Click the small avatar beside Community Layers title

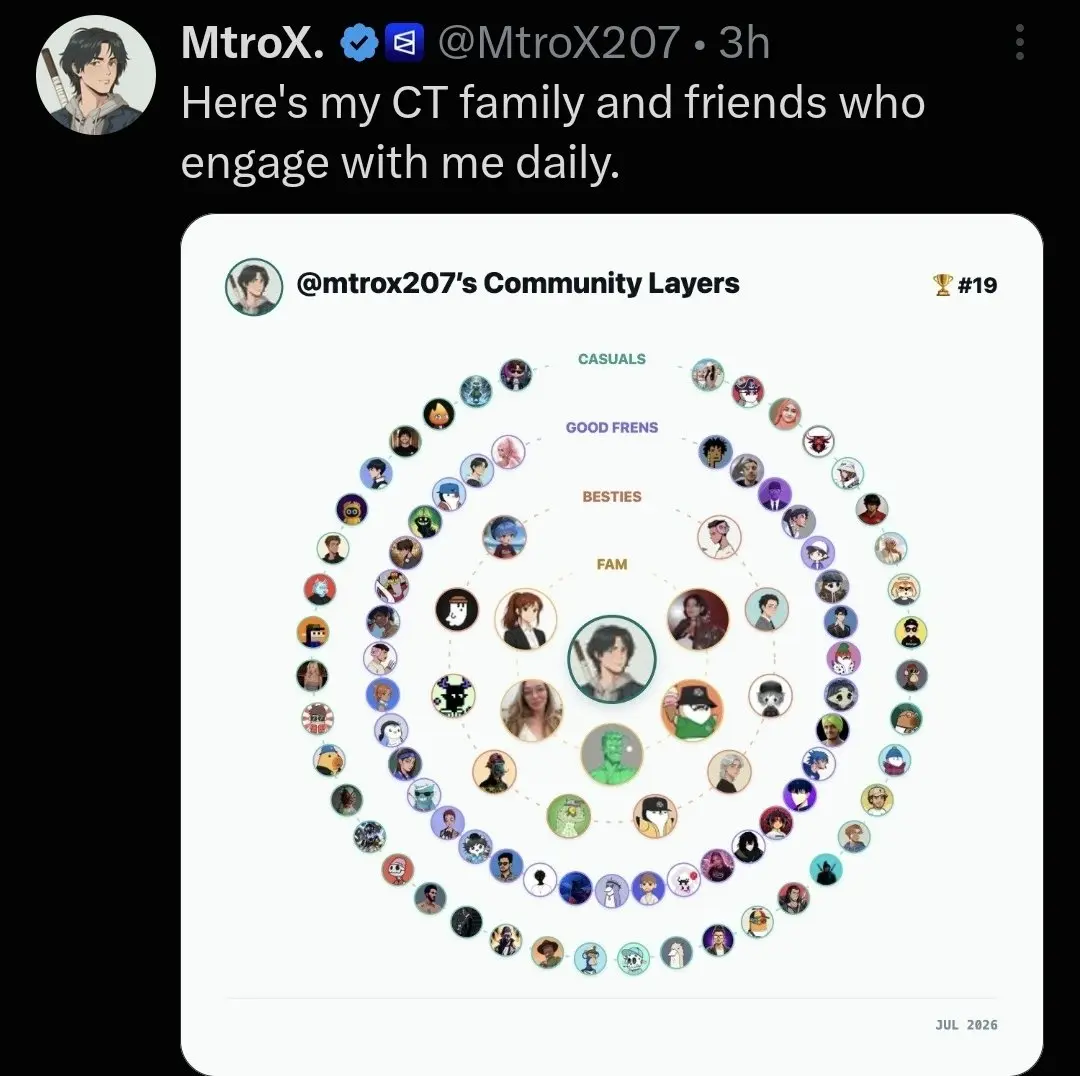point(253,287)
